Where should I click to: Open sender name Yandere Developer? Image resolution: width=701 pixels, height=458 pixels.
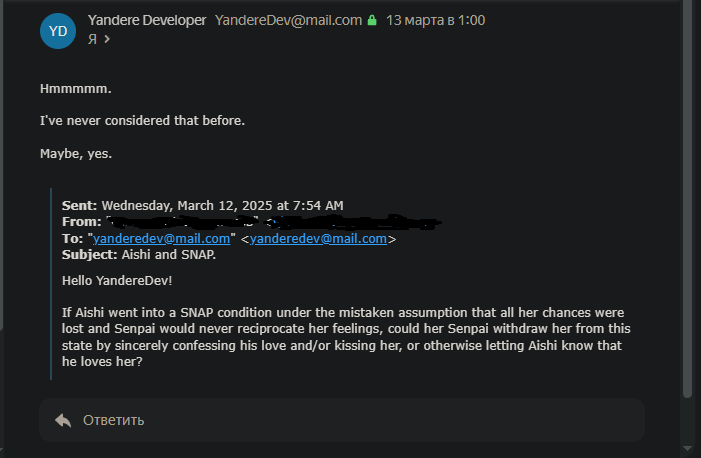coord(147,20)
